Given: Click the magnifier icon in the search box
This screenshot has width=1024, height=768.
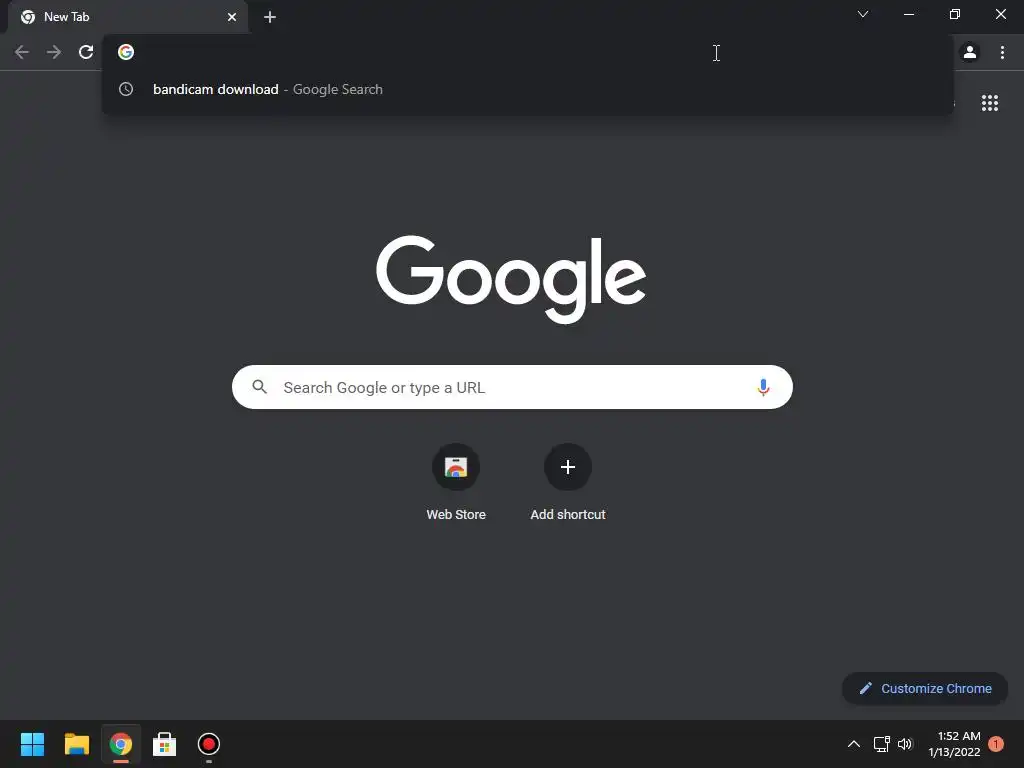Looking at the screenshot, I should tap(259, 387).
